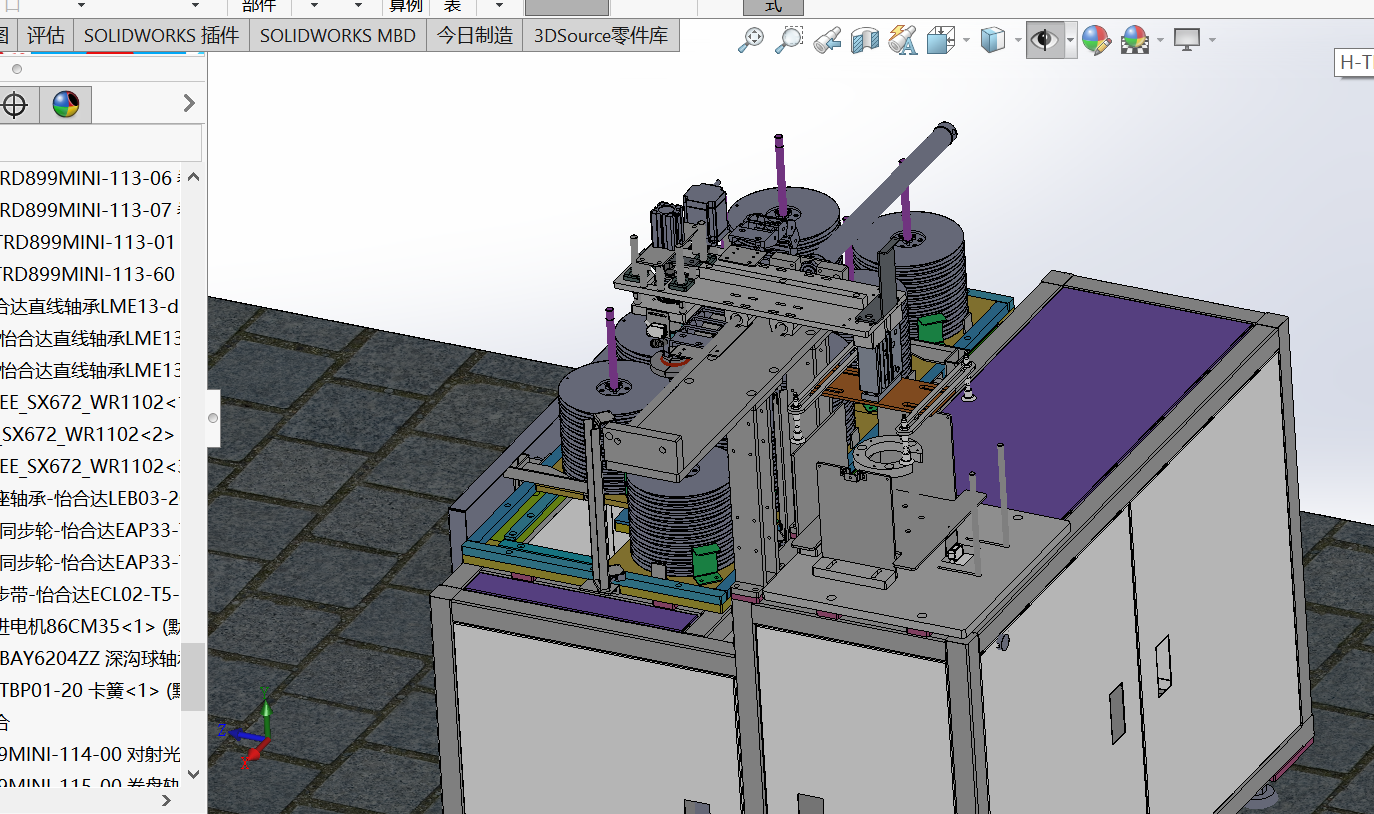Viewport: 1374px width, 814px height.
Task: Switch to the DimXpertManager crosshair tab
Action: coord(14,104)
